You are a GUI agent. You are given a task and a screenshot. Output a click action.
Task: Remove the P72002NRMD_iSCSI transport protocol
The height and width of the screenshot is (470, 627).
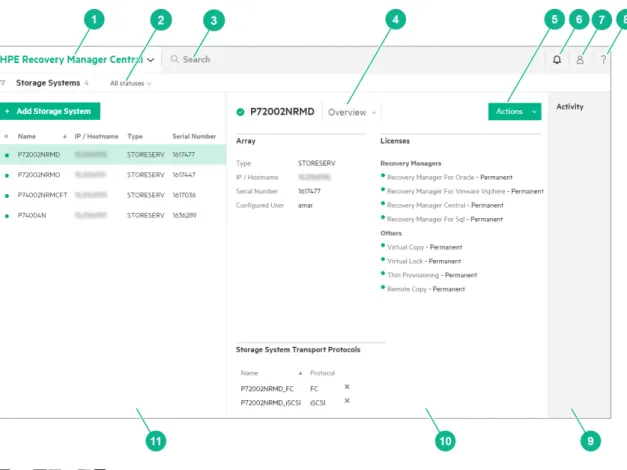tap(347, 401)
